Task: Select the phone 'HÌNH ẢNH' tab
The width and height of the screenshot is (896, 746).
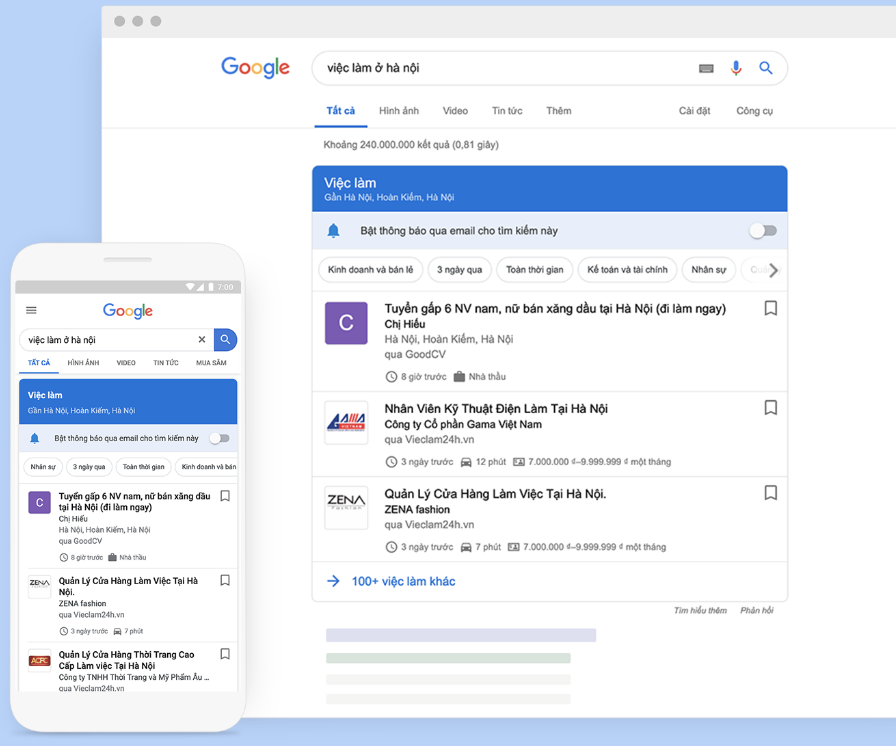Action: tap(83, 363)
